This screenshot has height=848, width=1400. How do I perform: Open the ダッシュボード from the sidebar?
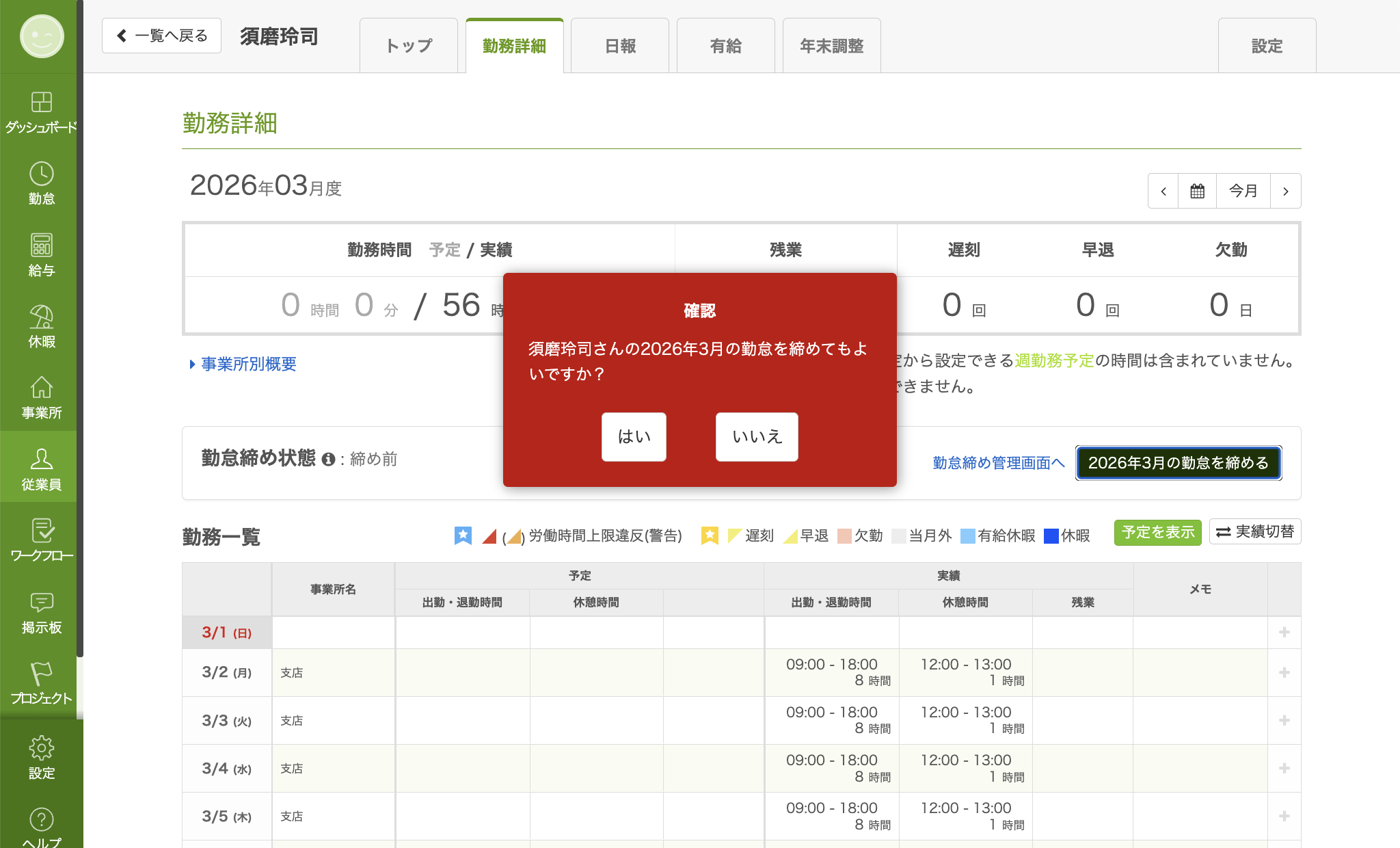(41, 111)
